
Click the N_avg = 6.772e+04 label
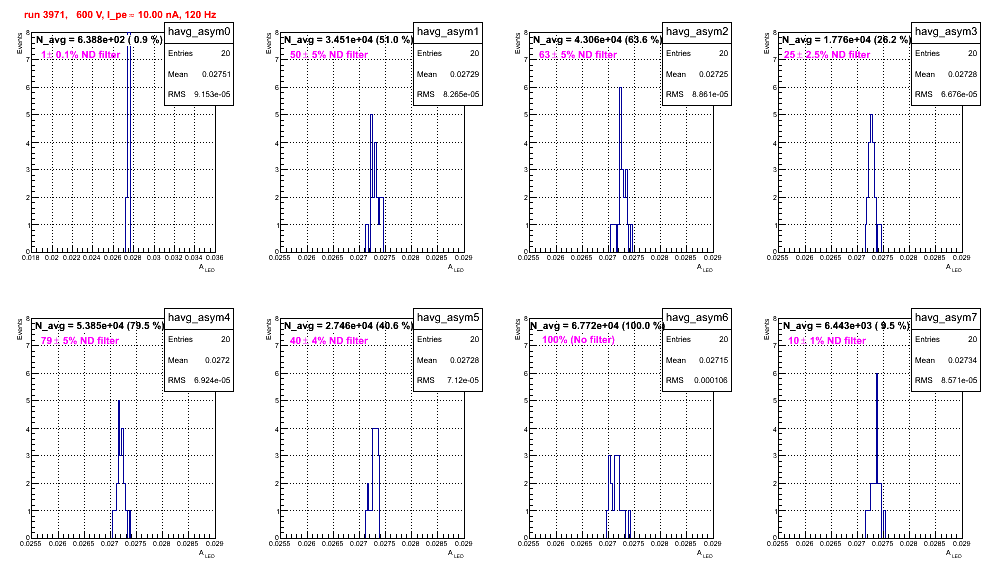(596, 326)
